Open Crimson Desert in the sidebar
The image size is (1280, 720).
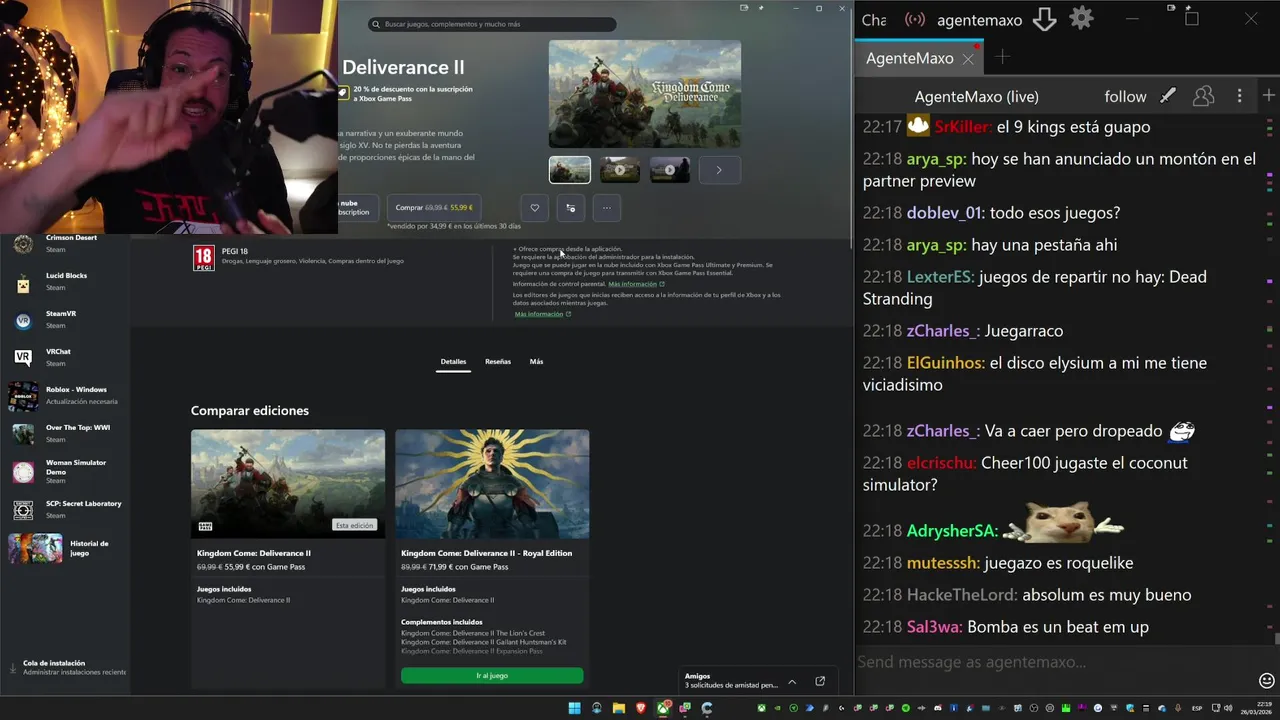coord(65,243)
